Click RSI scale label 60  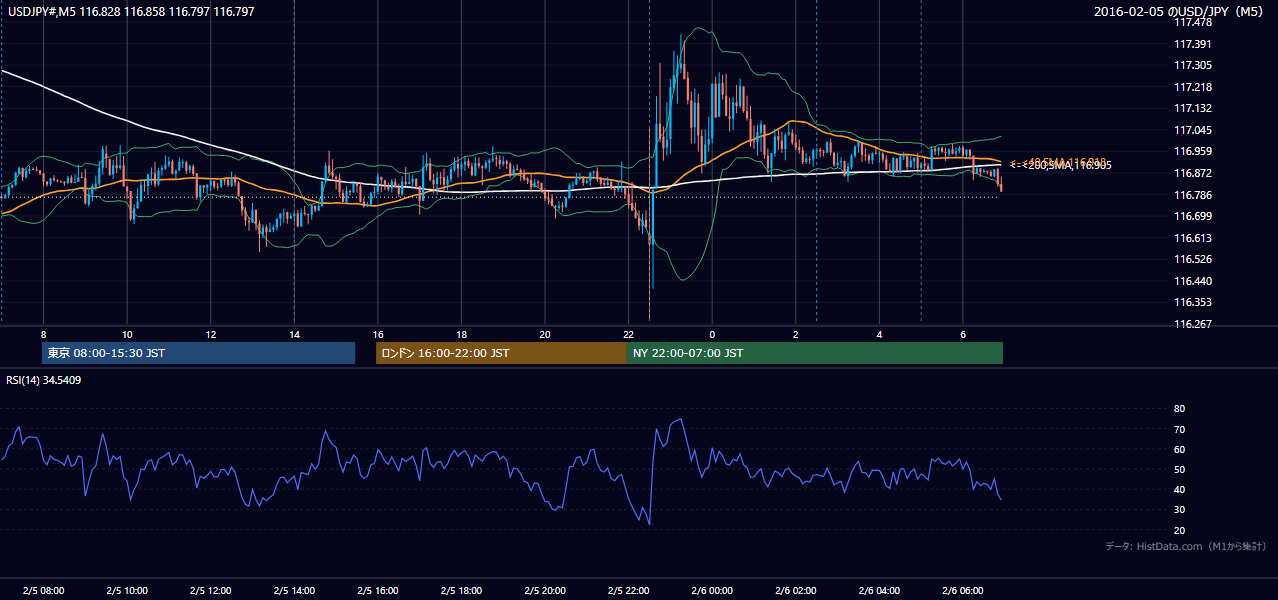click(x=1180, y=449)
